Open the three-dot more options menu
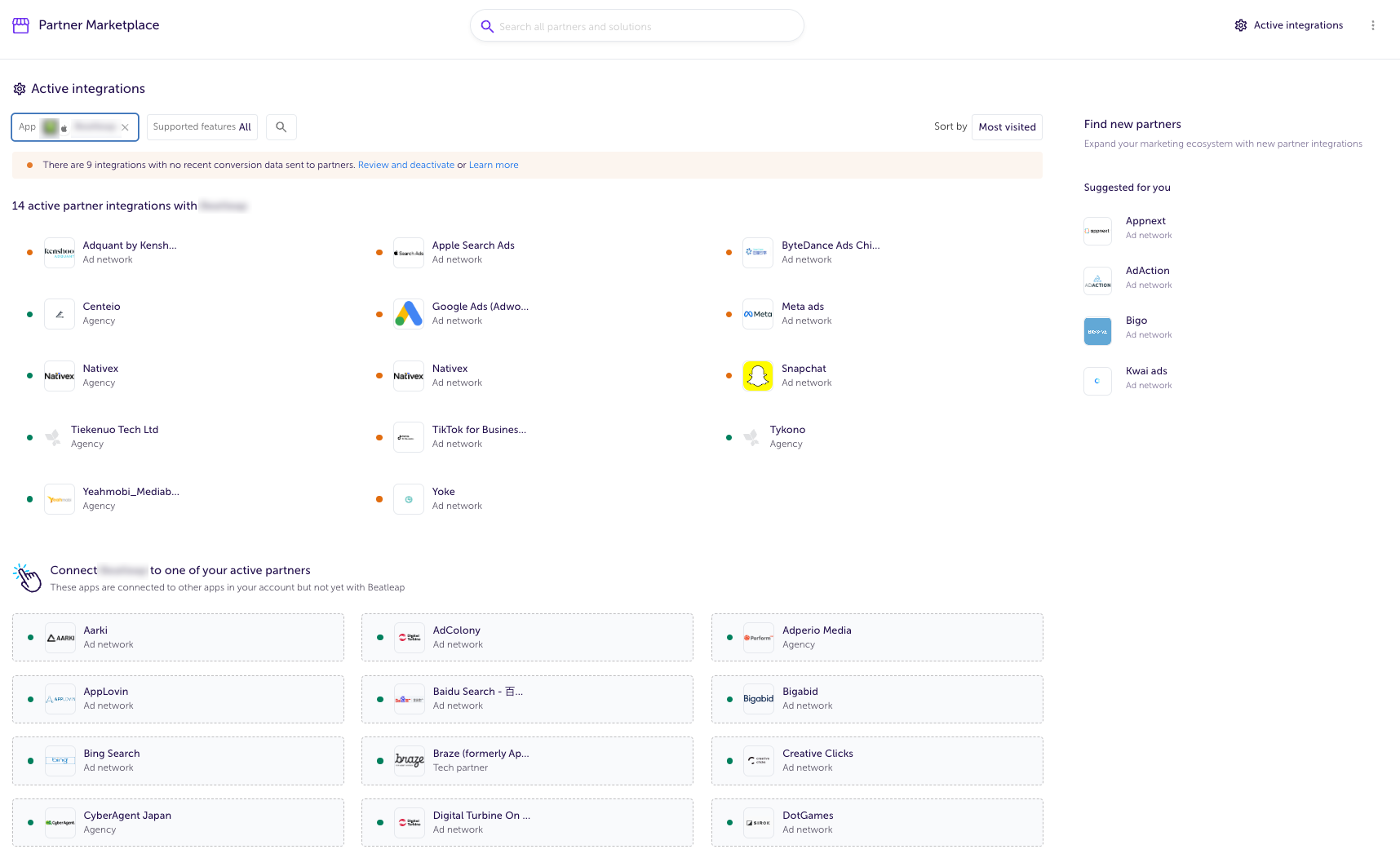The width and height of the screenshot is (1400, 858). pos(1373,25)
